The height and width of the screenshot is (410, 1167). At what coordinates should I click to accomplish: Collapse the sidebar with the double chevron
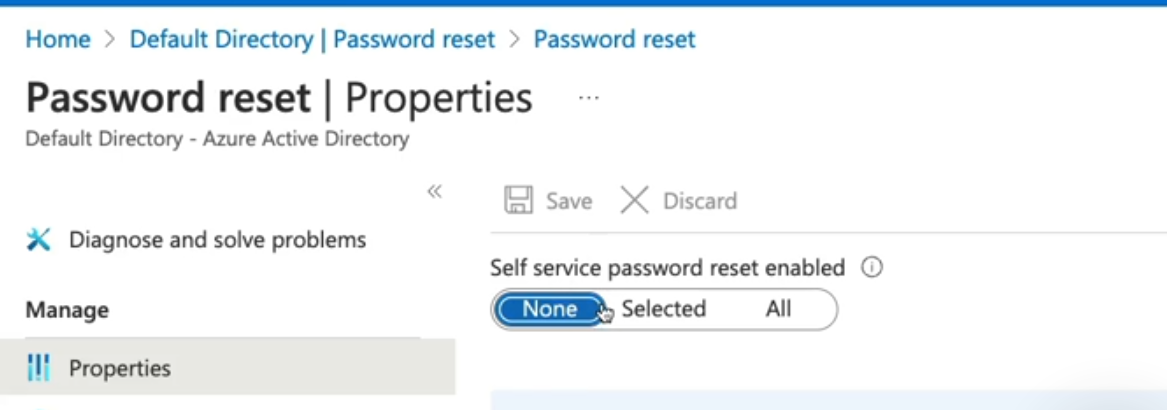point(435,191)
